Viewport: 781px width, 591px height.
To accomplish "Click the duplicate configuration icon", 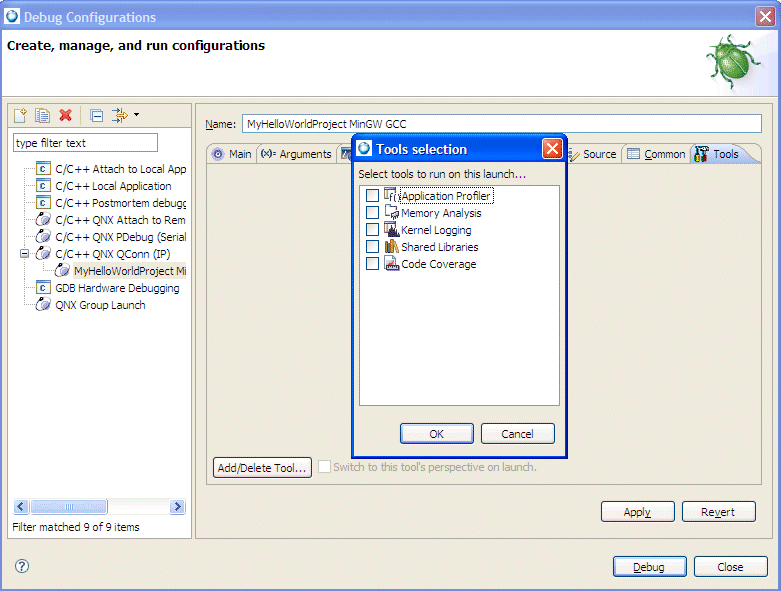I will [43, 116].
